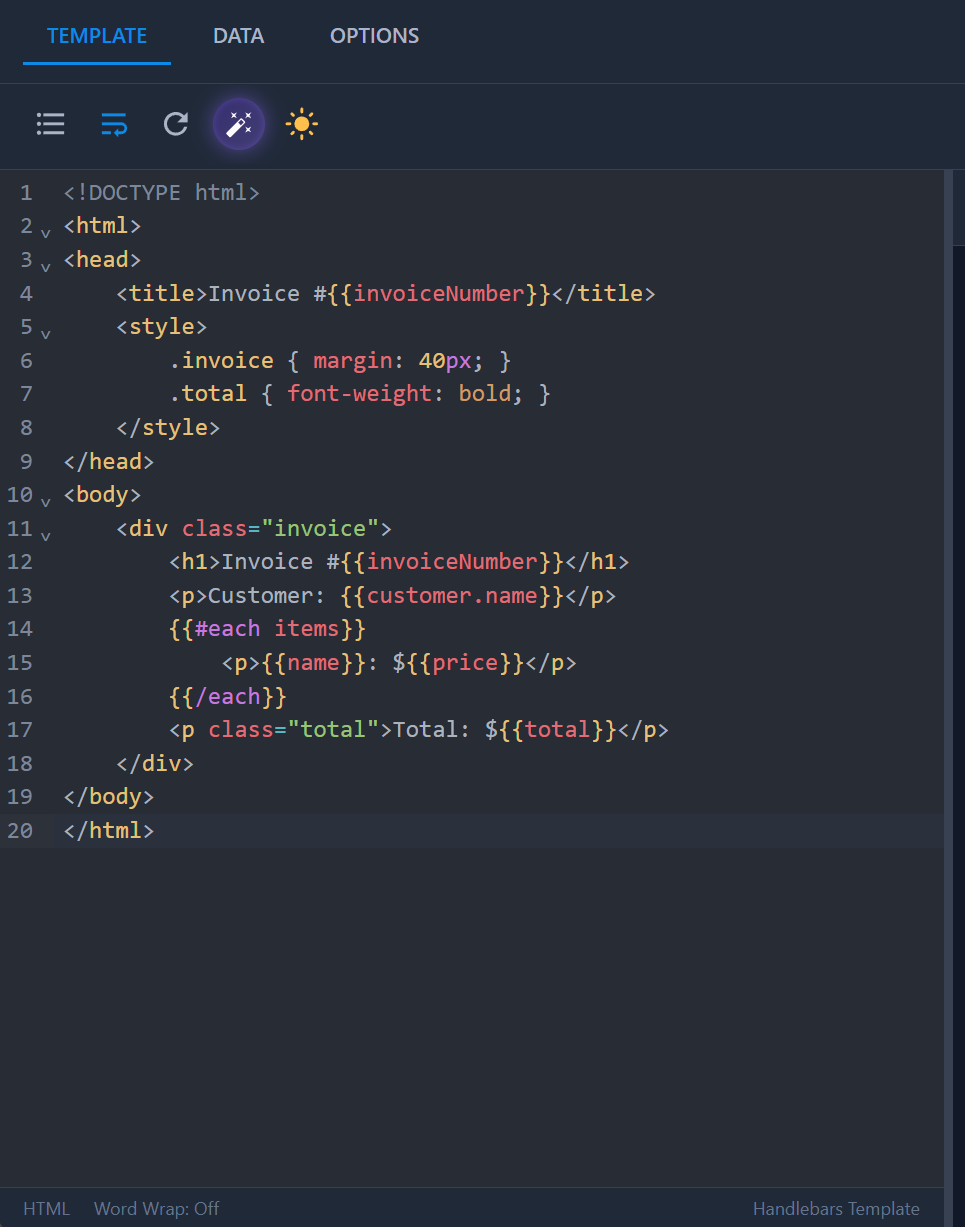The image size is (965, 1227).
Task: Collapse the body element fold chevron
Action: (45, 500)
